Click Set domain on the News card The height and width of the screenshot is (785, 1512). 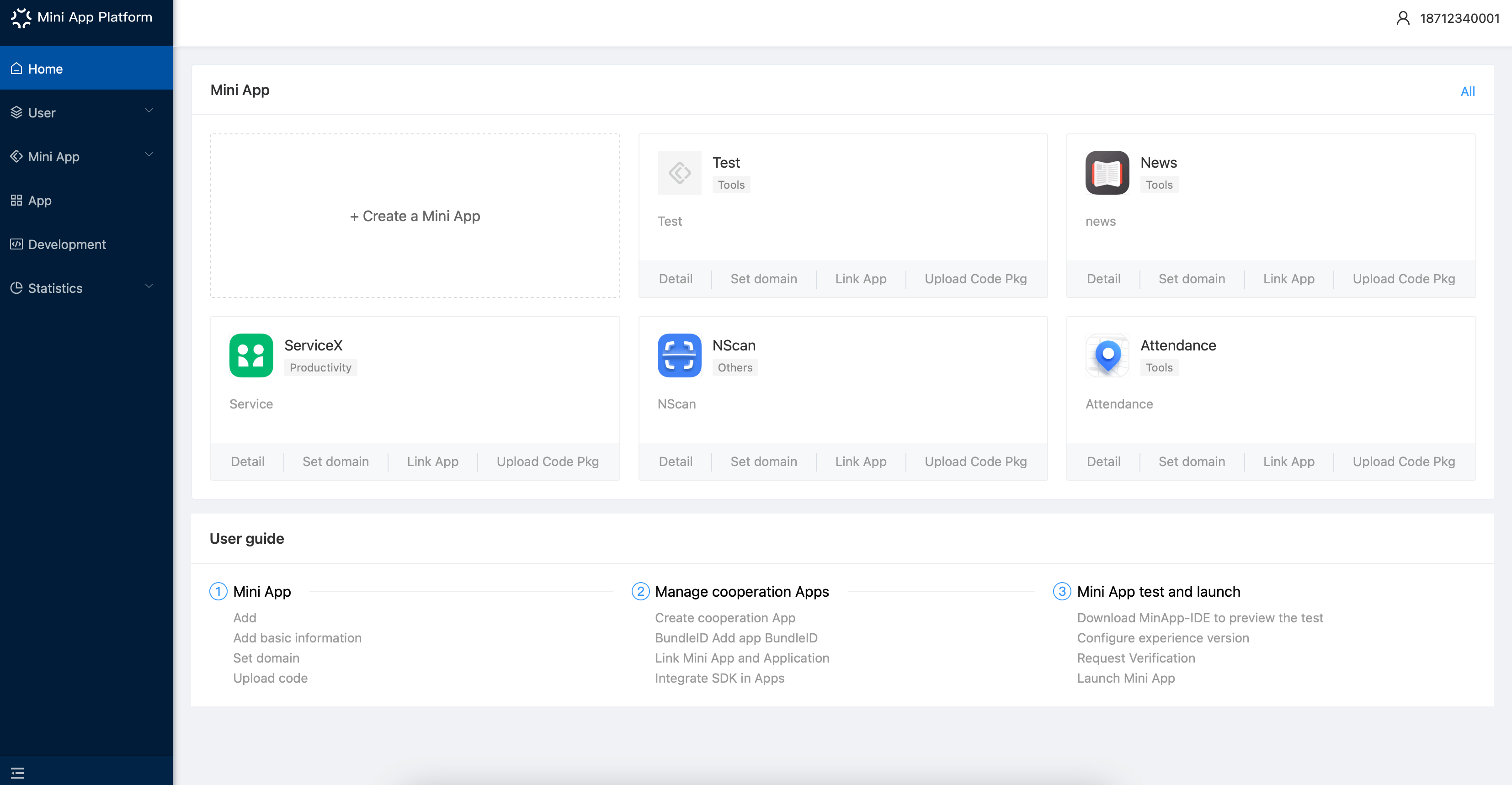point(1192,279)
